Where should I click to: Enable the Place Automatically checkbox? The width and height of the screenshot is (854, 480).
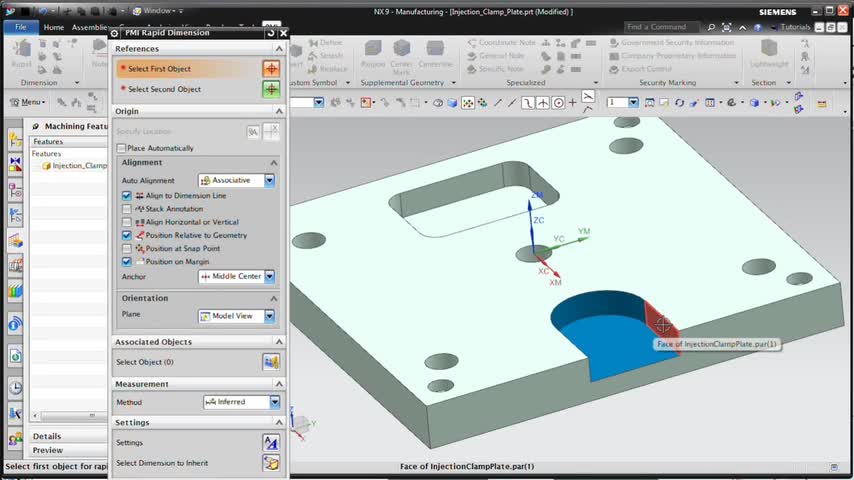122,148
